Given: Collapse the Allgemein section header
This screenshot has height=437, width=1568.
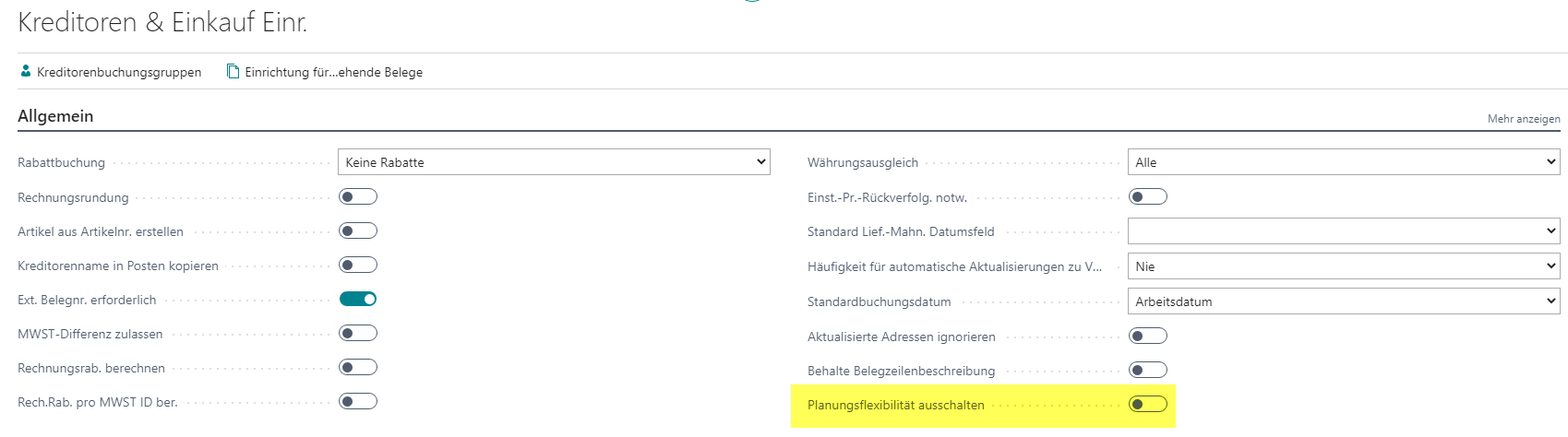Looking at the screenshot, I should pyautogui.click(x=55, y=116).
